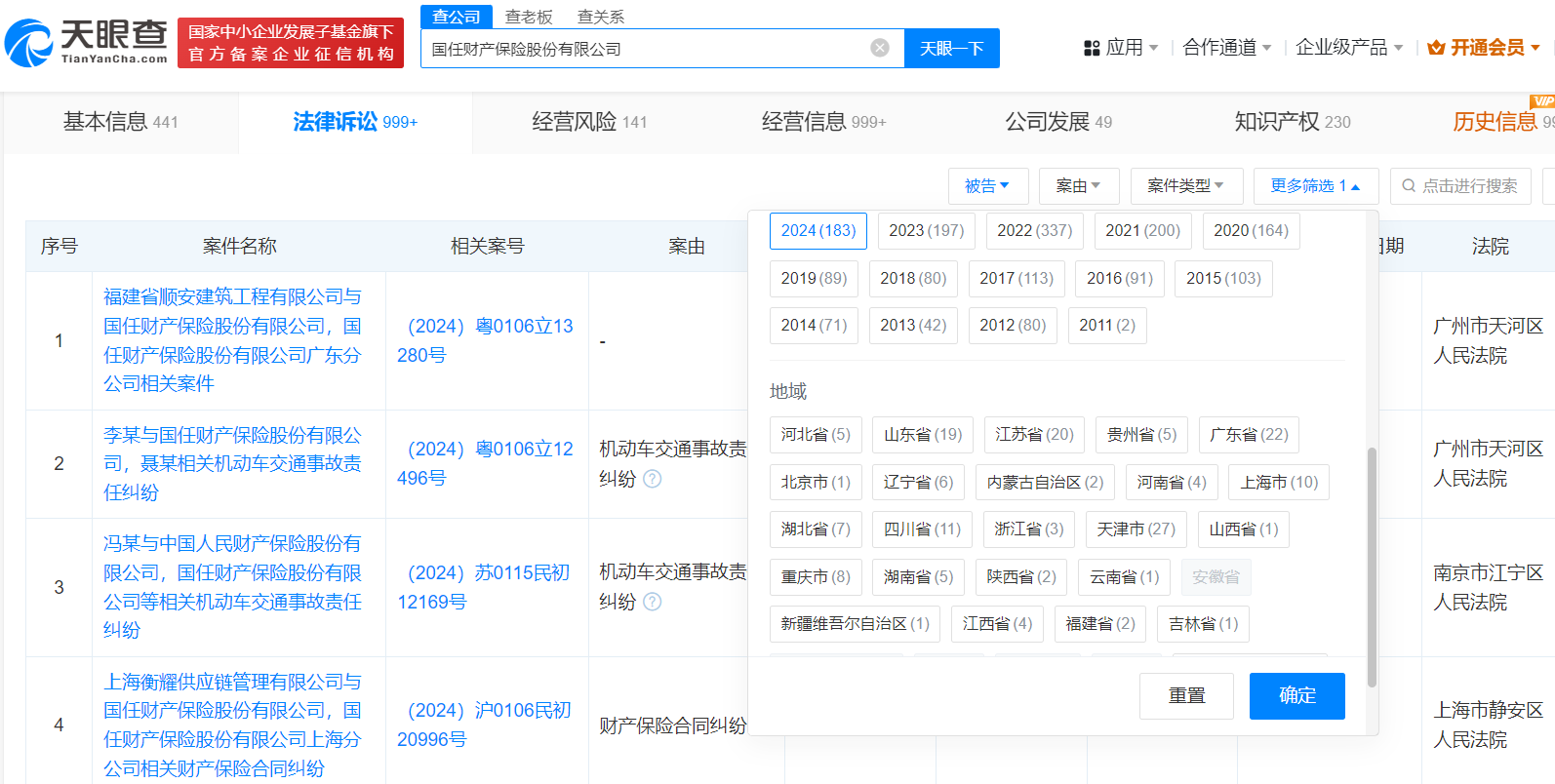
Task: Select region filter 天津市 (27)
Action: pos(1136,529)
